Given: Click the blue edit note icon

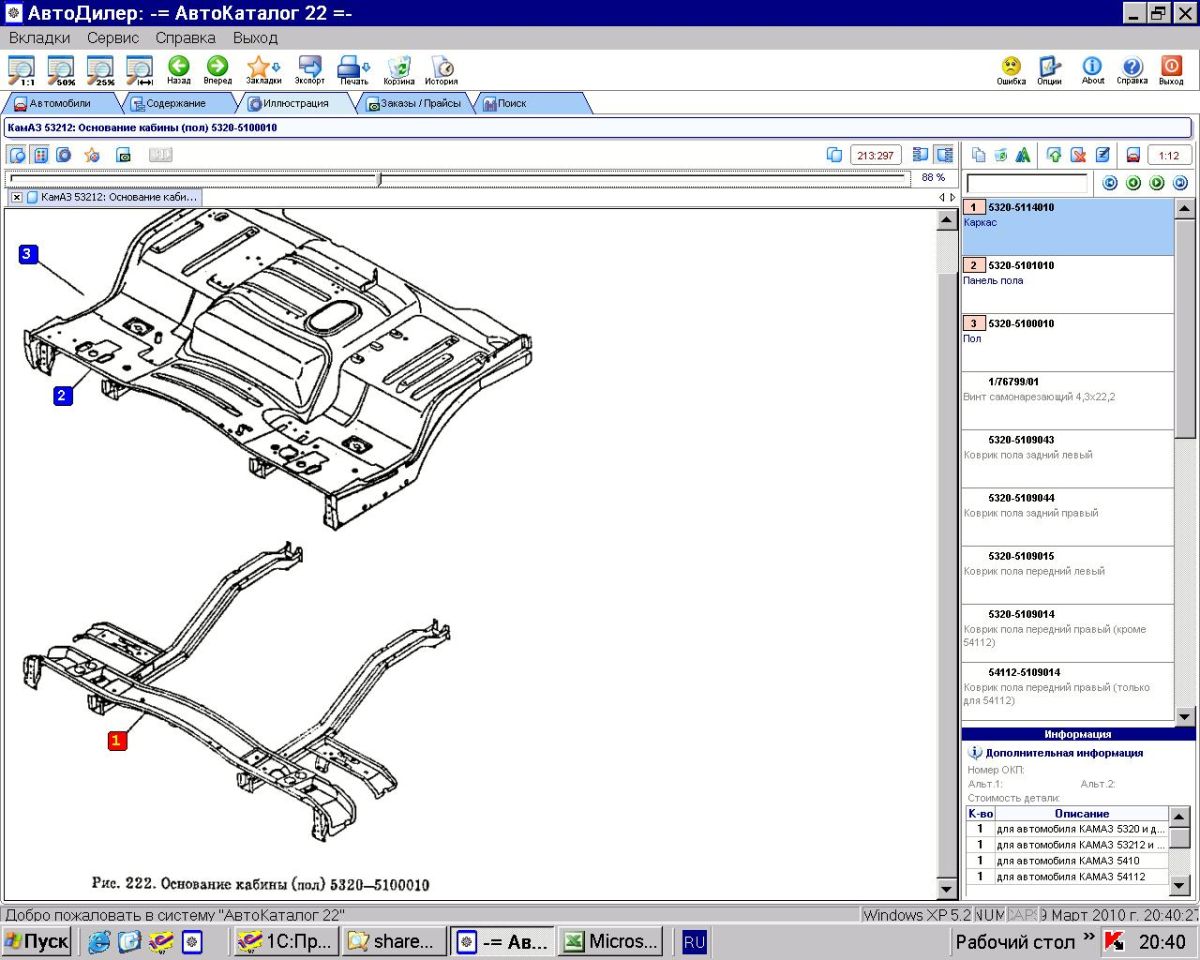Looking at the screenshot, I should pyautogui.click(x=1102, y=155).
